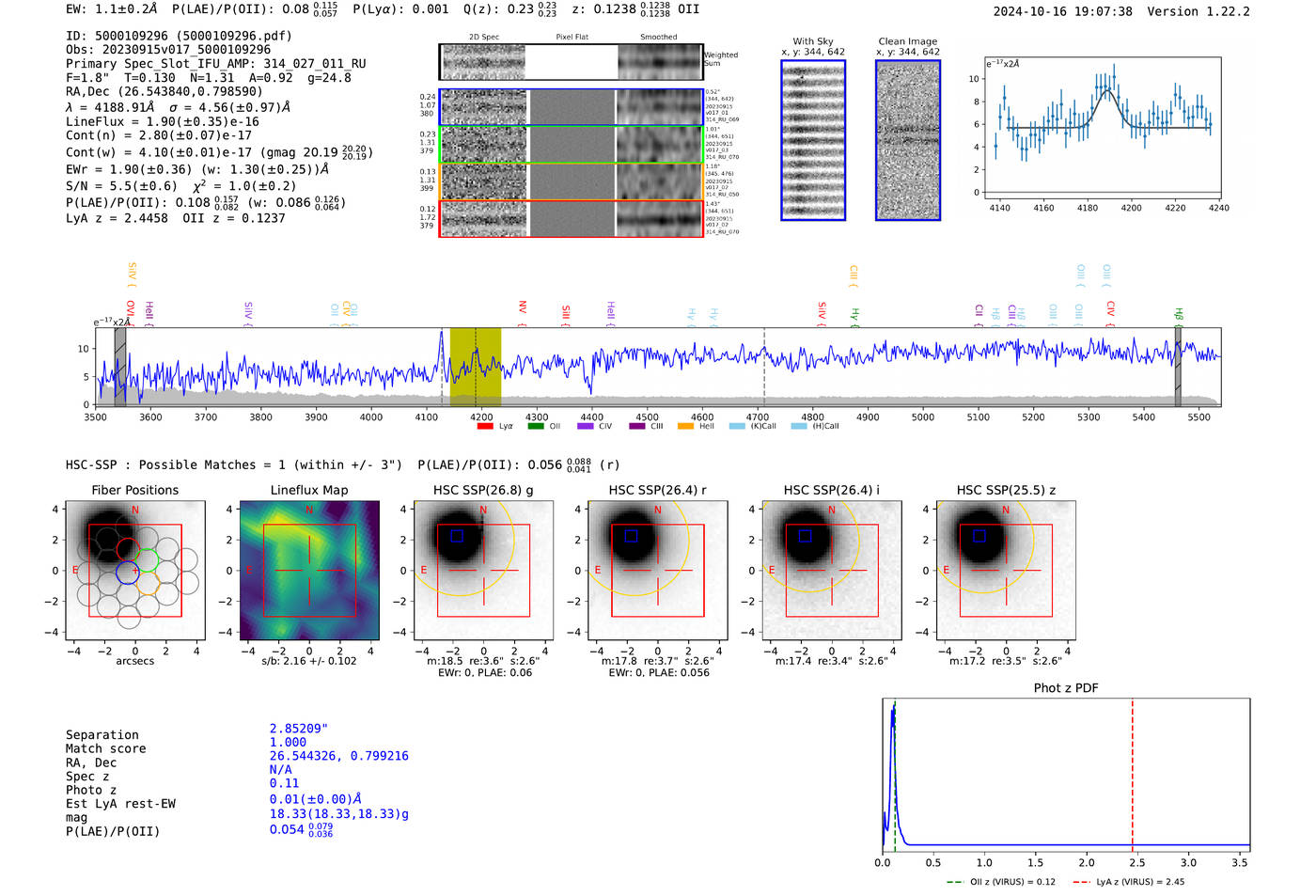
Task: Select the red-bordered fiber row in 2D Spec
Action: click(x=572, y=218)
